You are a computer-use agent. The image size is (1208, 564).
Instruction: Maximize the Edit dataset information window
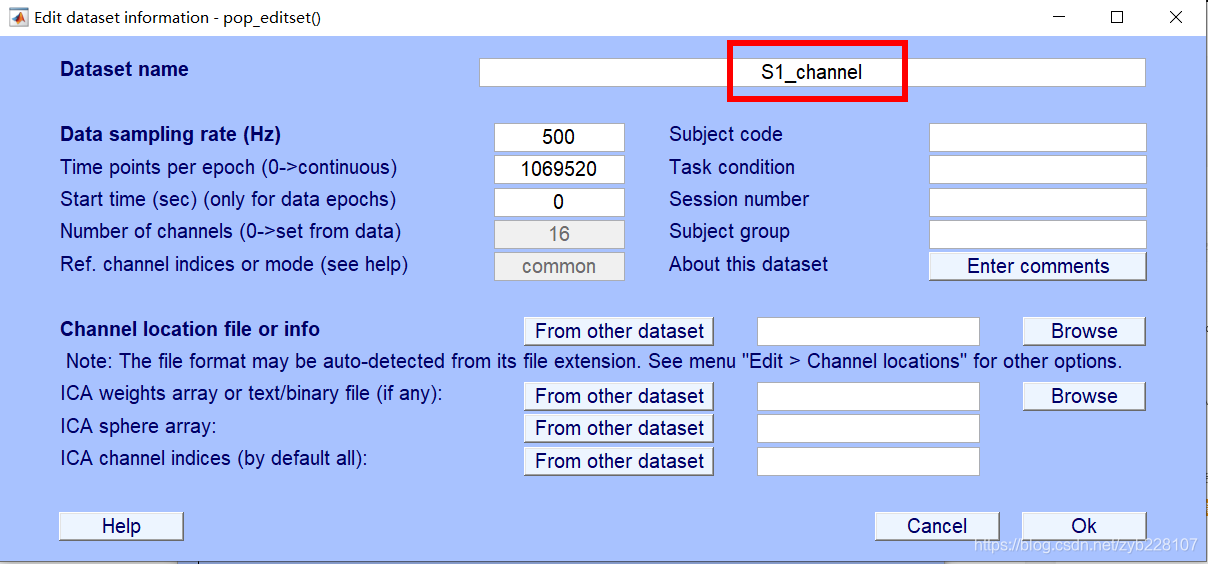tap(1117, 17)
